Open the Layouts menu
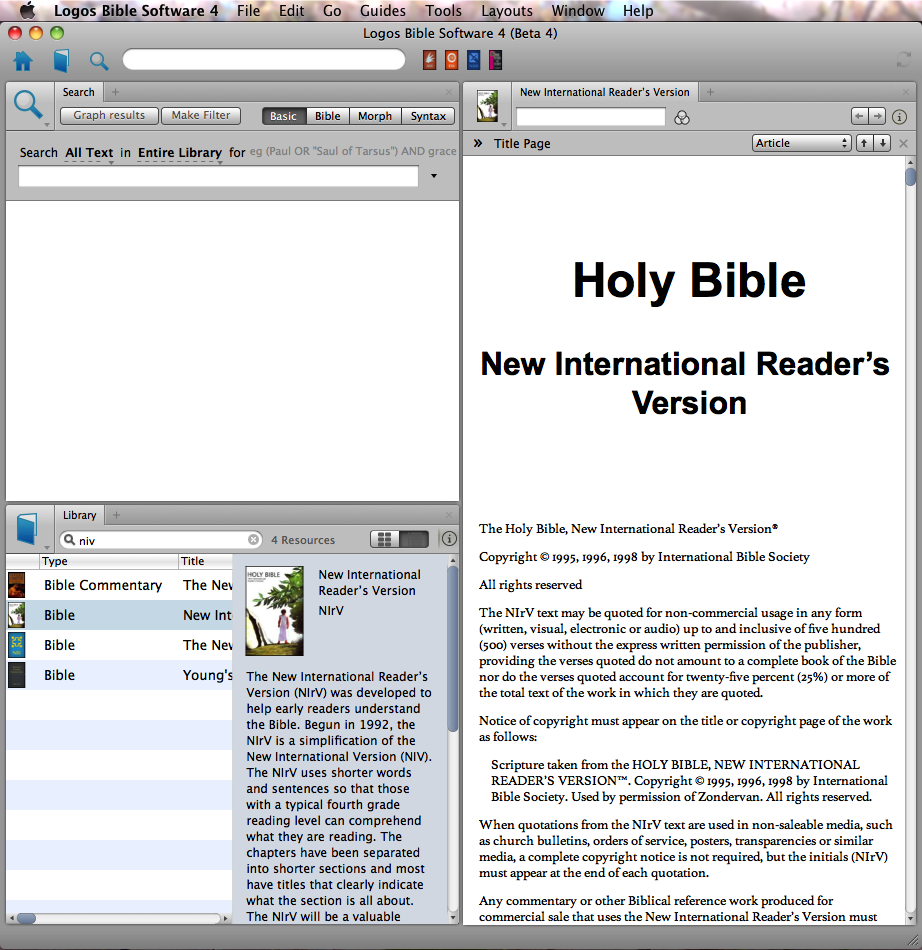The image size is (922, 950). [507, 11]
